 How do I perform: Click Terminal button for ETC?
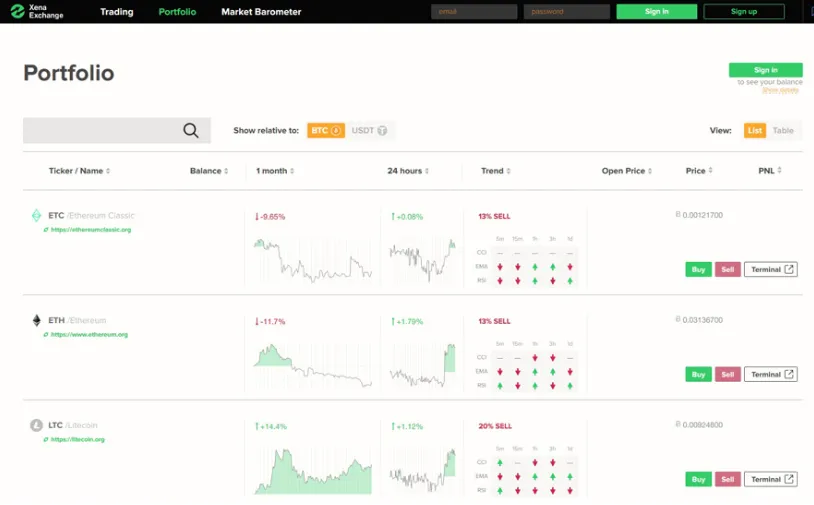[x=771, y=269]
